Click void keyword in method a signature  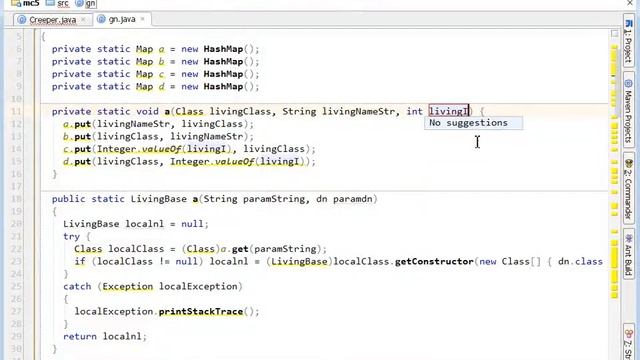[x=147, y=111]
